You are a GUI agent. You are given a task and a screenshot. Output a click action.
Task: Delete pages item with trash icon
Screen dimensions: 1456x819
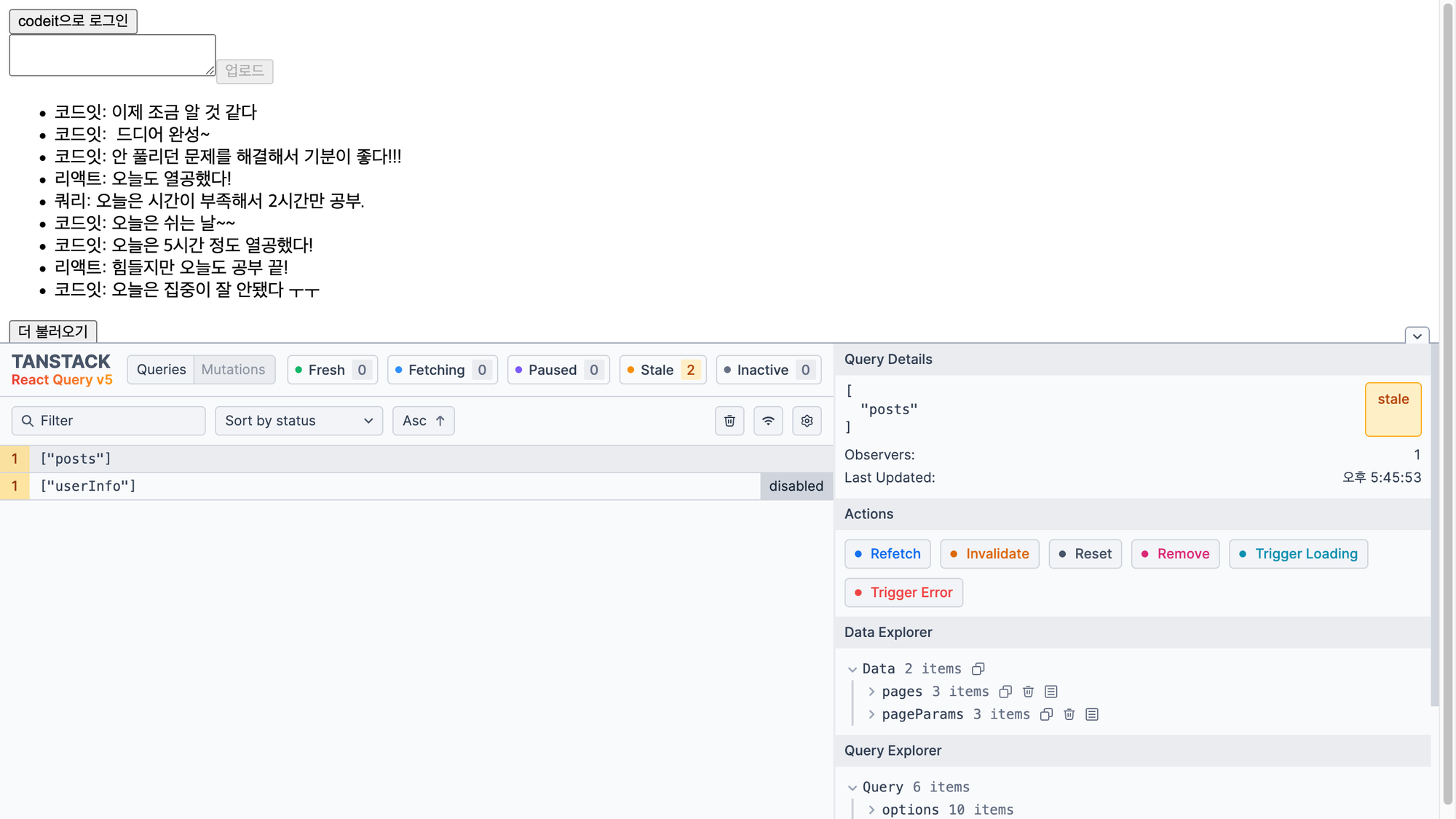(x=1028, y=692)
